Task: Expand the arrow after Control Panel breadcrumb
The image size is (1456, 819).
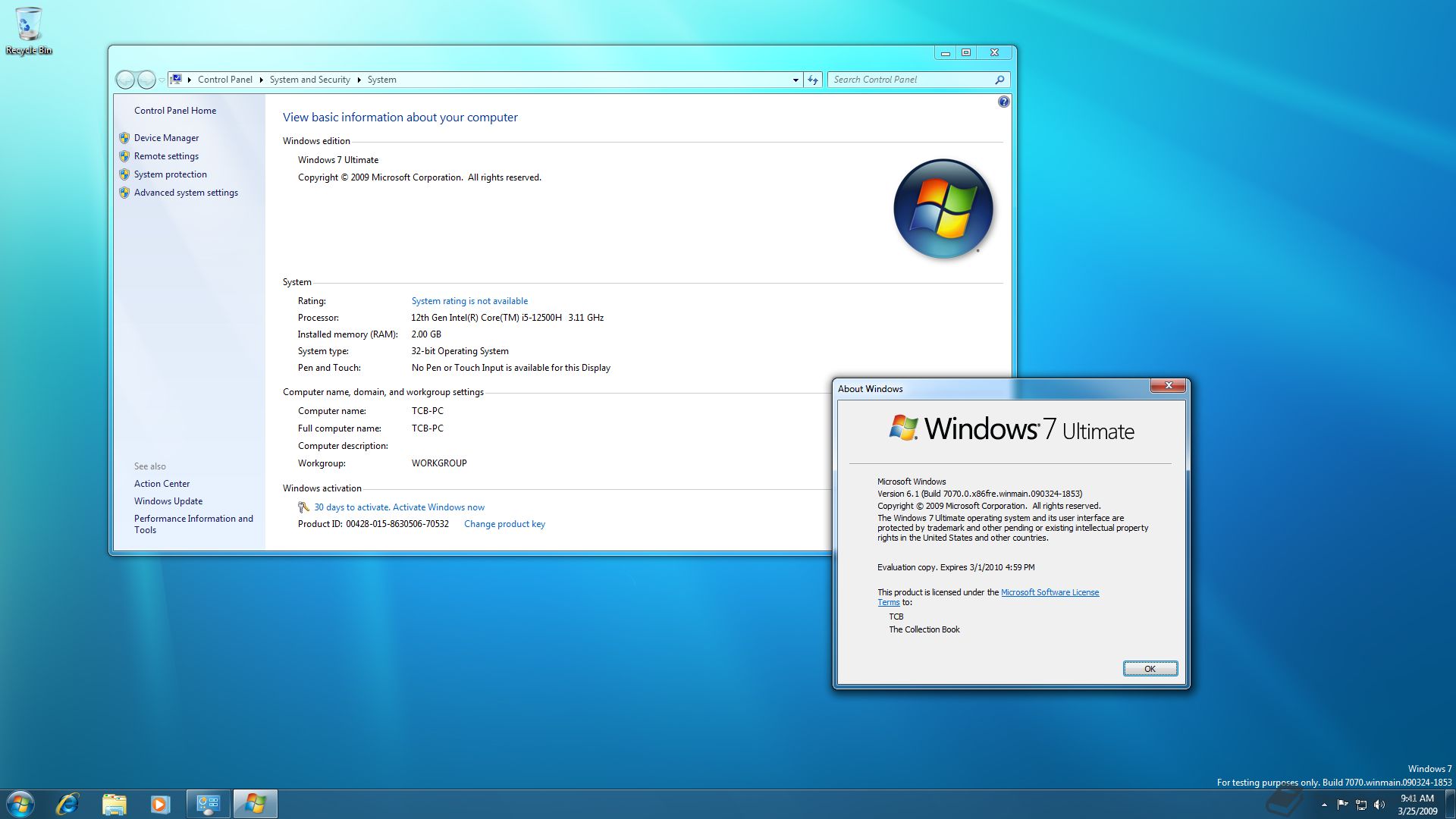Action: click(x=261, y=80)
